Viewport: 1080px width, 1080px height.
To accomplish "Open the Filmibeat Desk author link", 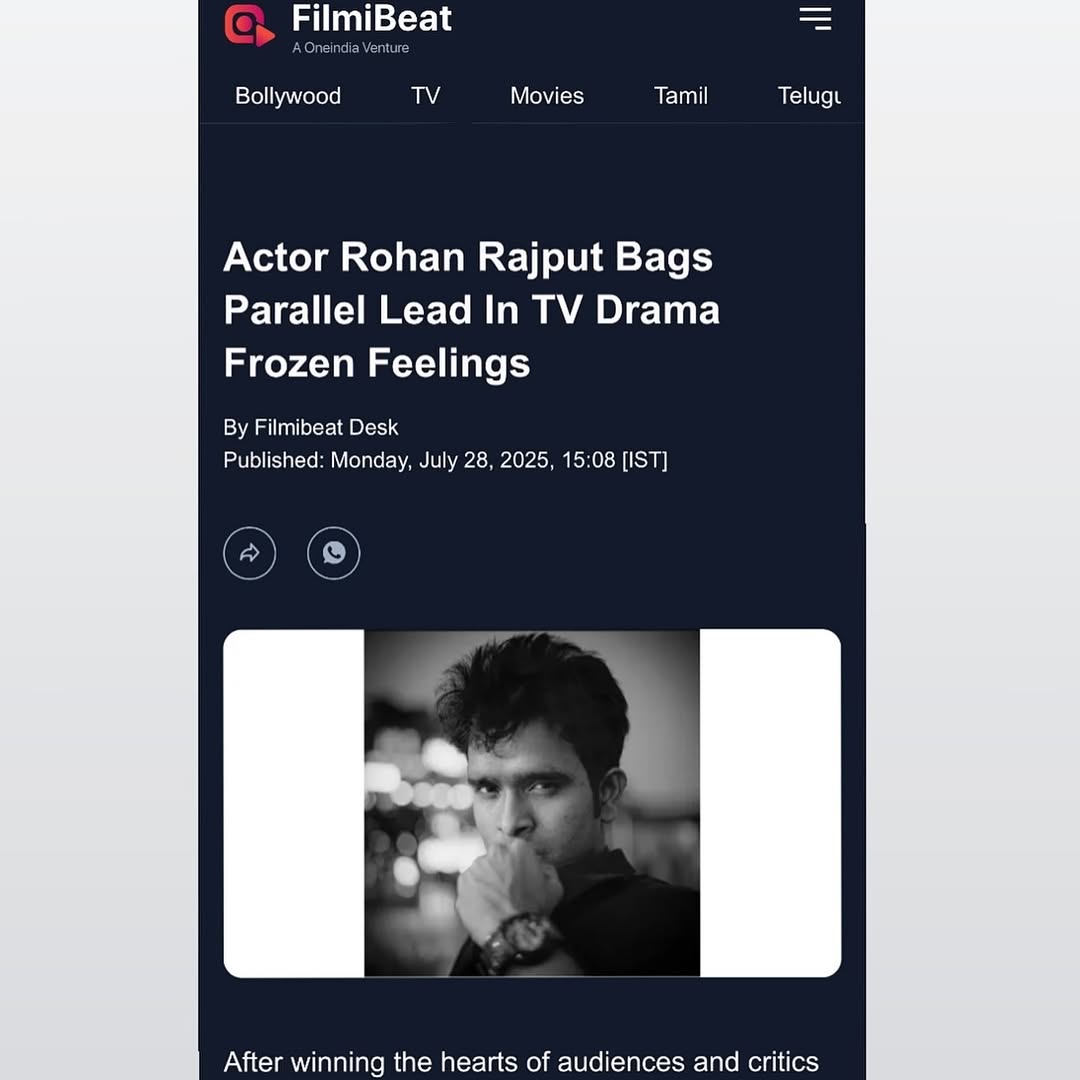I will tap(326, 427).
